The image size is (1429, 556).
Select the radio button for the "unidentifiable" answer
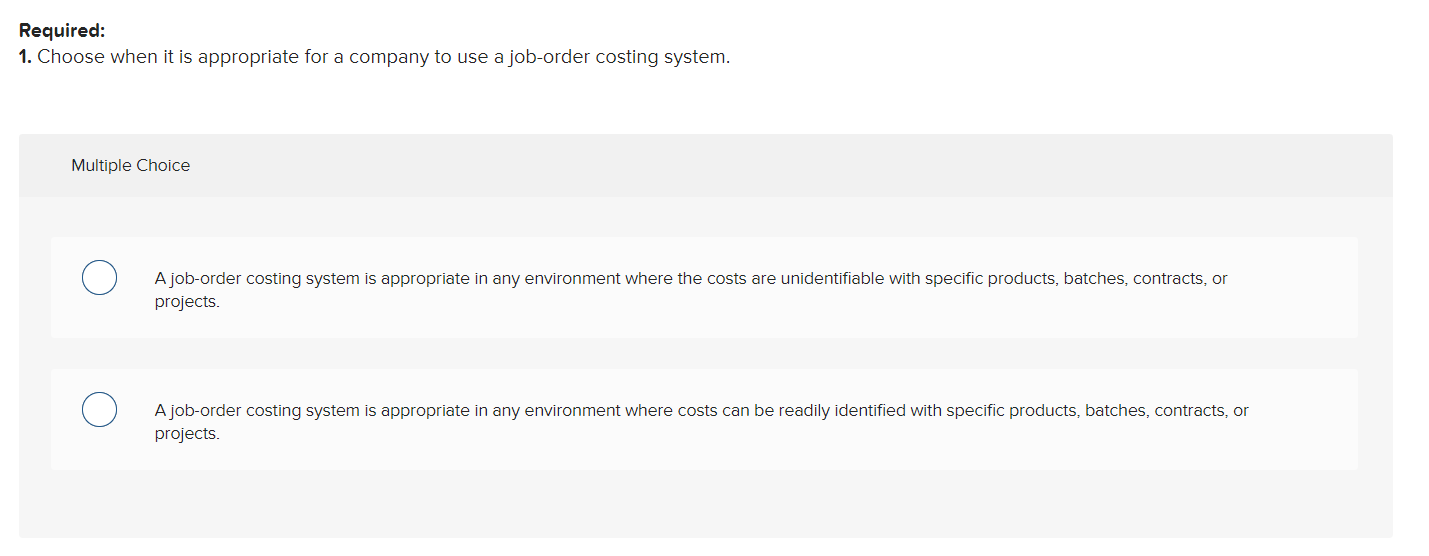pos(99,278)
